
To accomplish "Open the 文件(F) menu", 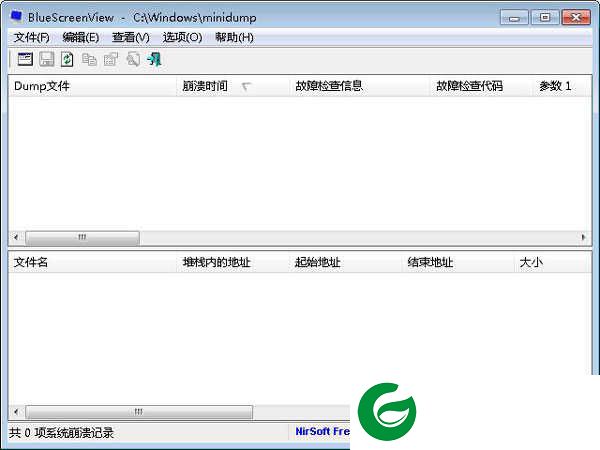I will (32, 38).
